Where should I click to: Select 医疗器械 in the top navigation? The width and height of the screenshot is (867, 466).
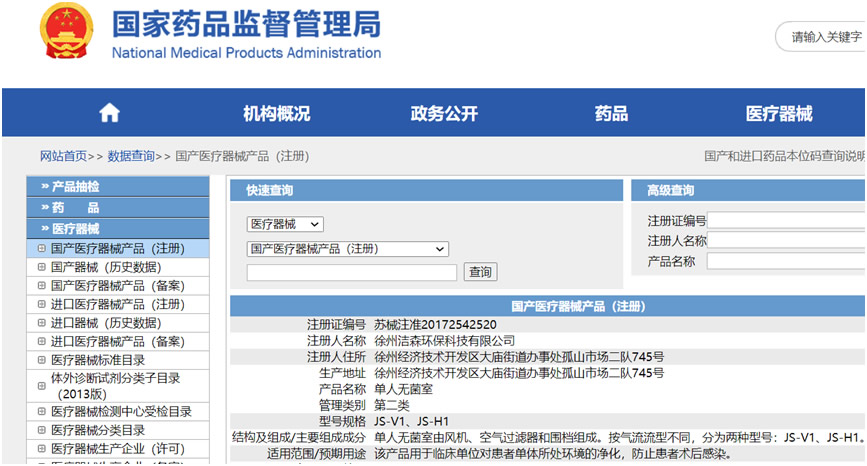[779, 113]
